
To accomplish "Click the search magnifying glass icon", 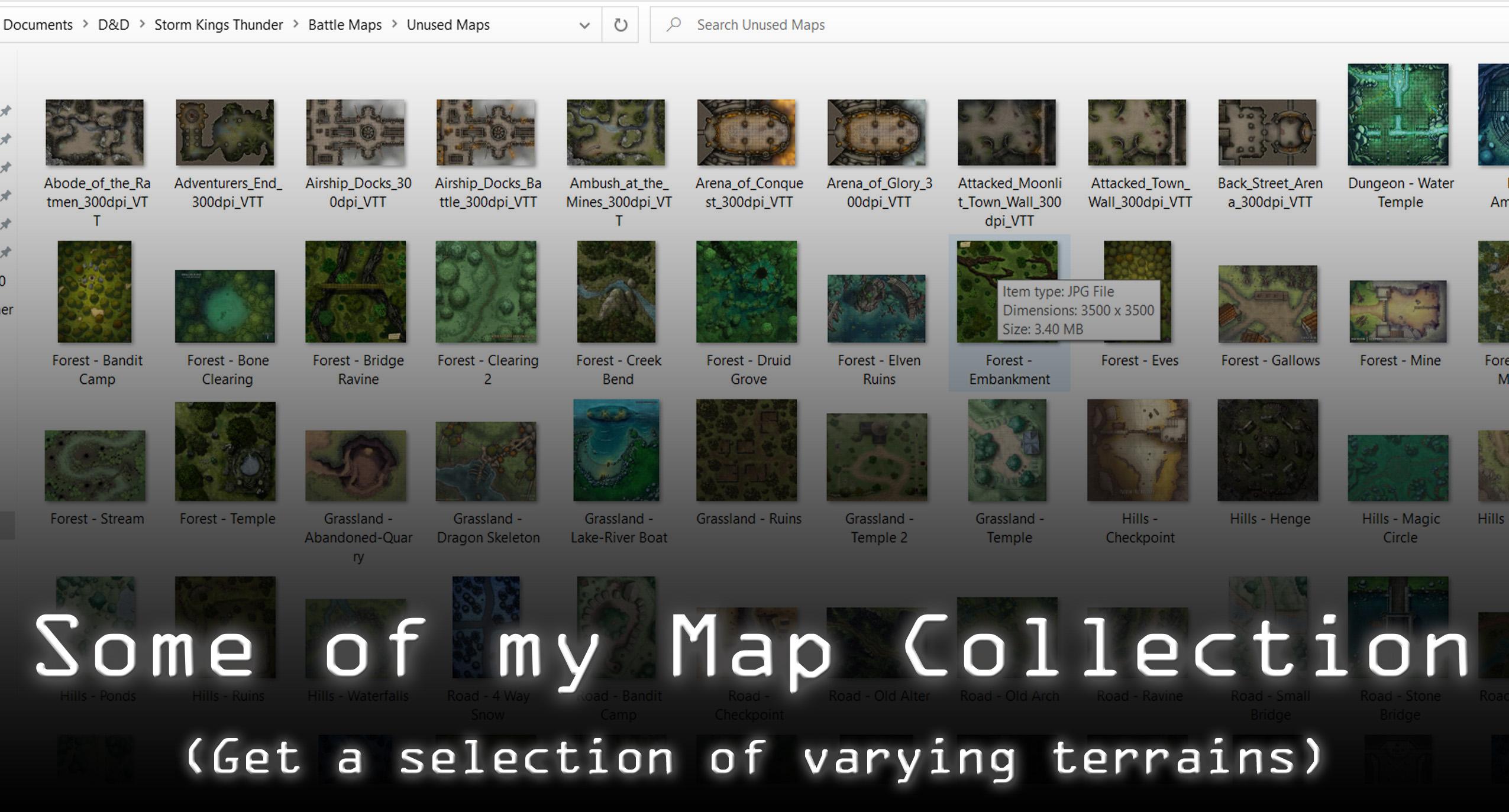I will coord(674,24).
